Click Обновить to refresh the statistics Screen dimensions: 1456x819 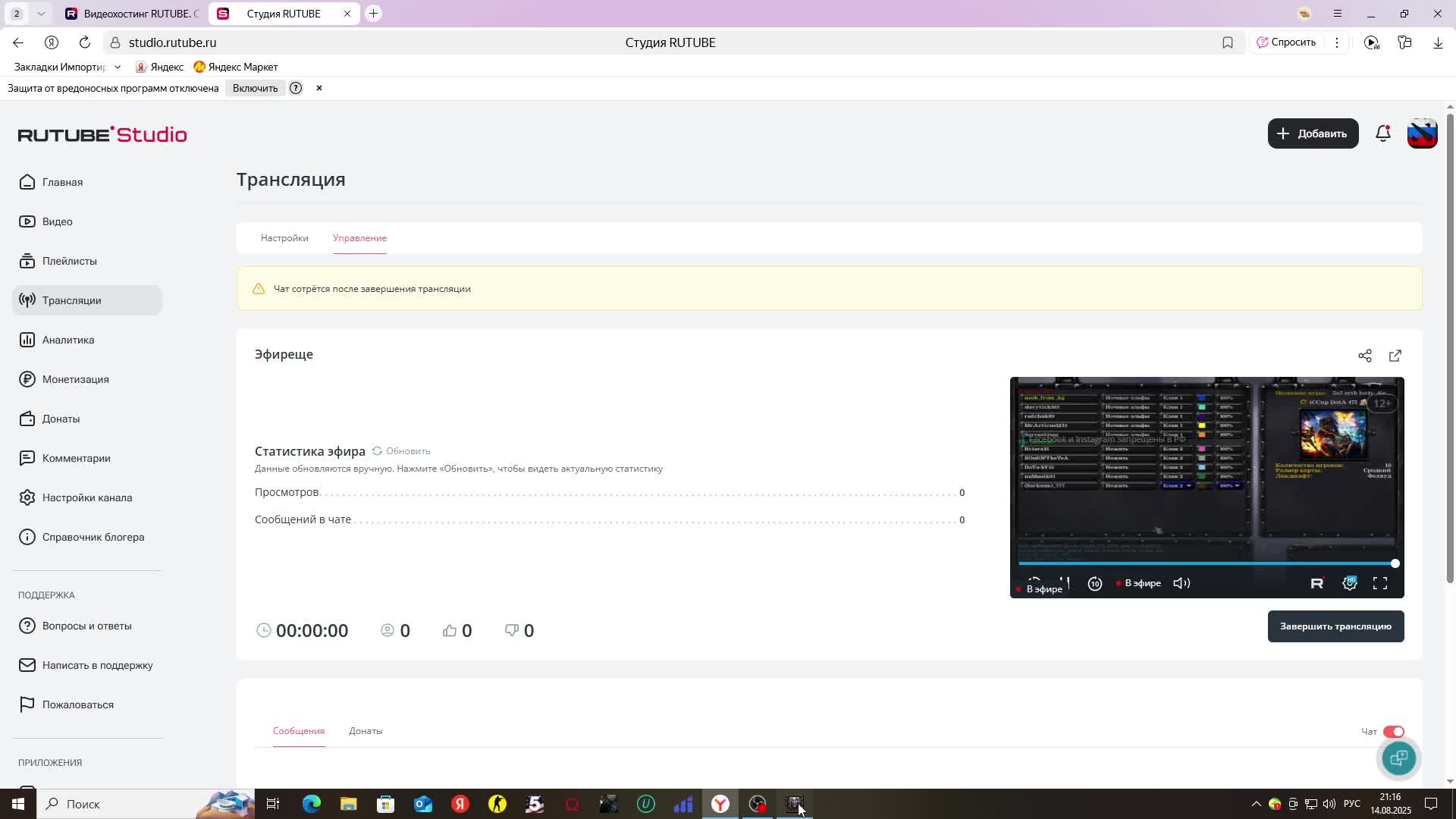click(x=401, y=451)
